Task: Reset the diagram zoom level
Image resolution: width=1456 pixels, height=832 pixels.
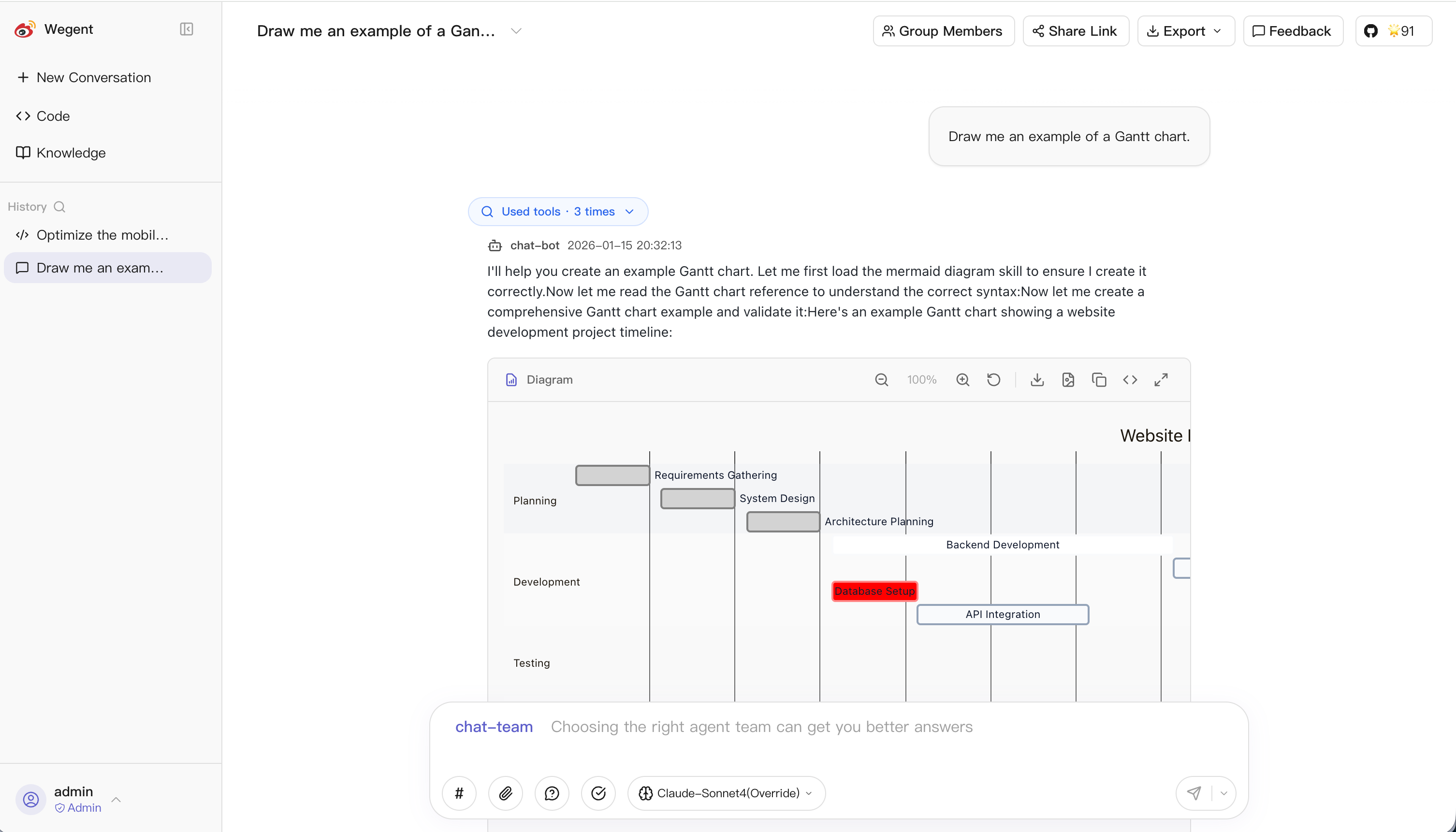Action: [993, 380]
